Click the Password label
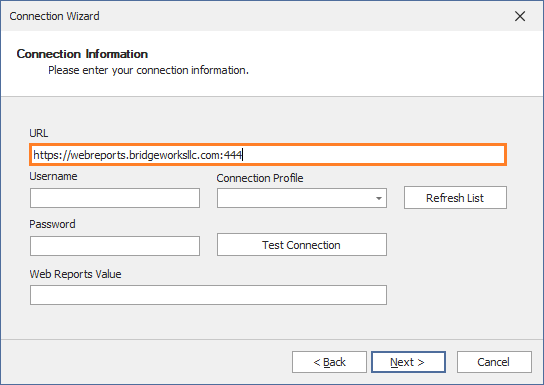Viewport: 544px width, 385px height. click(52, 224)
